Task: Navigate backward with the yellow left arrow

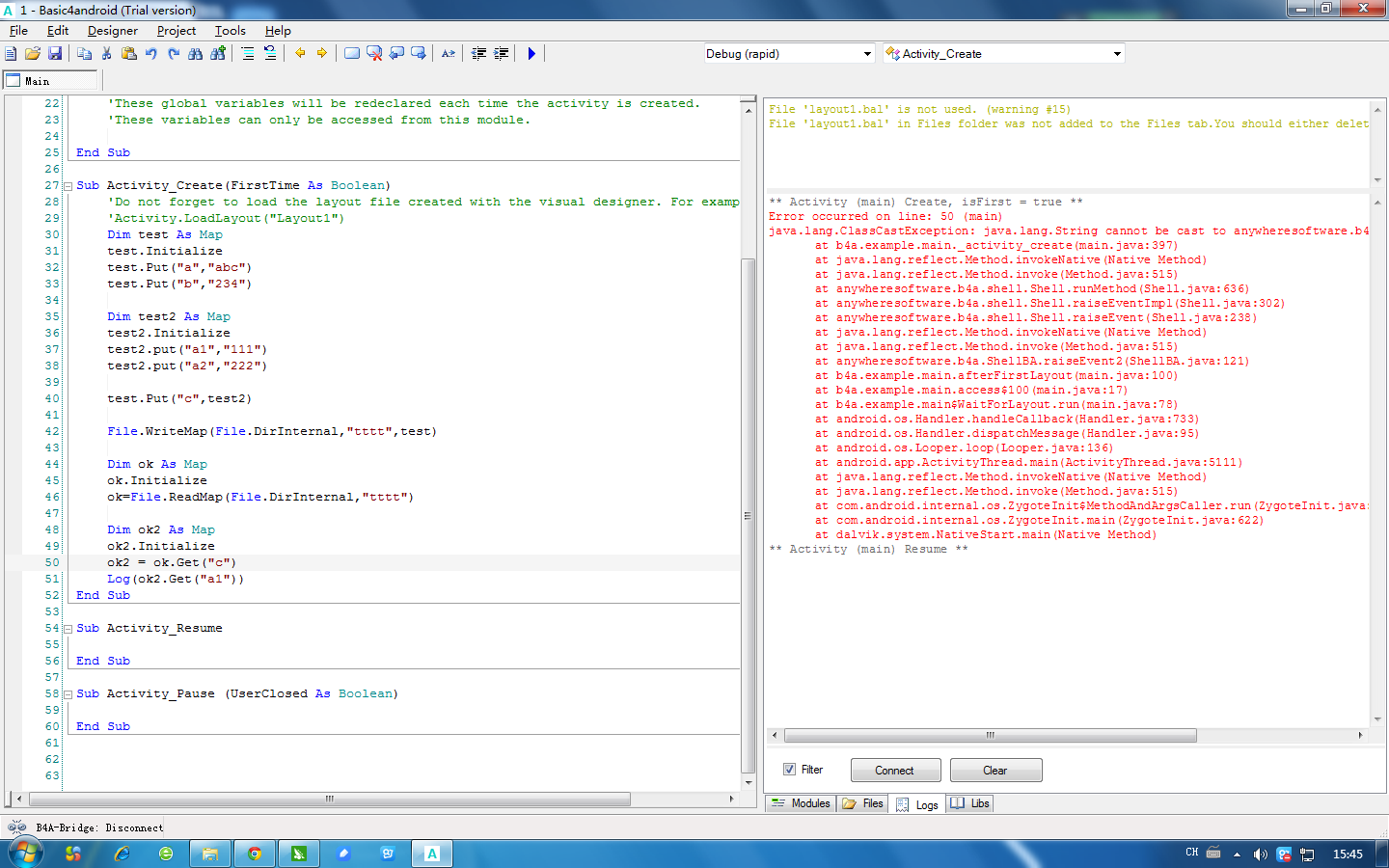Action: [x=300, y=54]
